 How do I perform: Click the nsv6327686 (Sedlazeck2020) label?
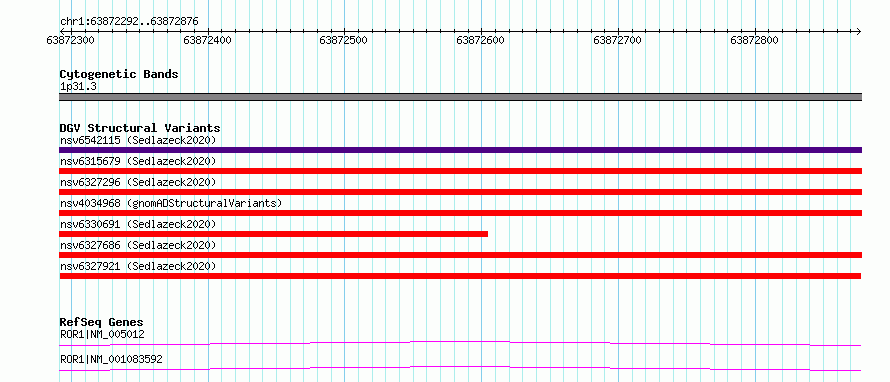coord(138,245)
